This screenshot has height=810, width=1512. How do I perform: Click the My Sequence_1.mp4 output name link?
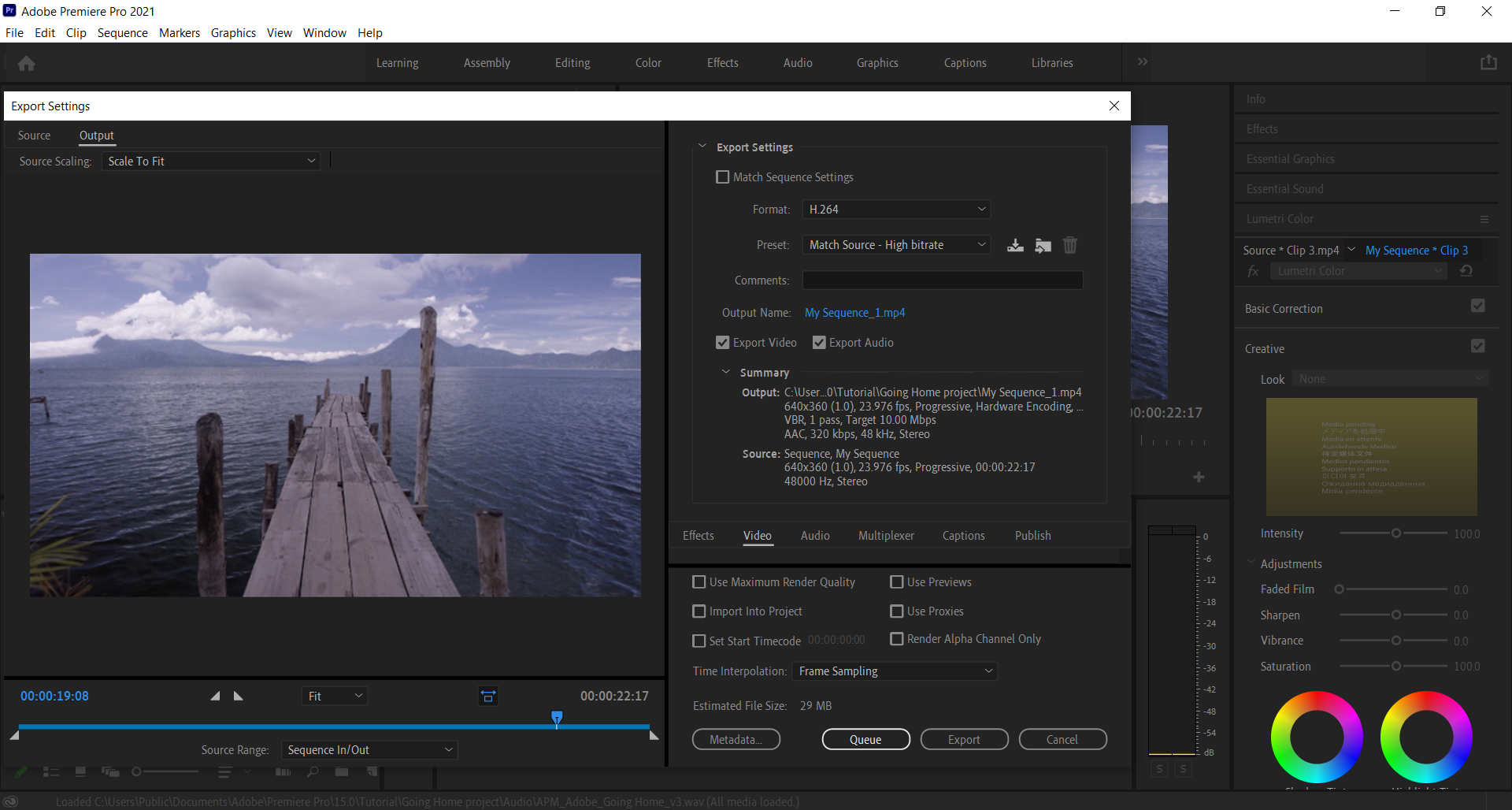854,313
